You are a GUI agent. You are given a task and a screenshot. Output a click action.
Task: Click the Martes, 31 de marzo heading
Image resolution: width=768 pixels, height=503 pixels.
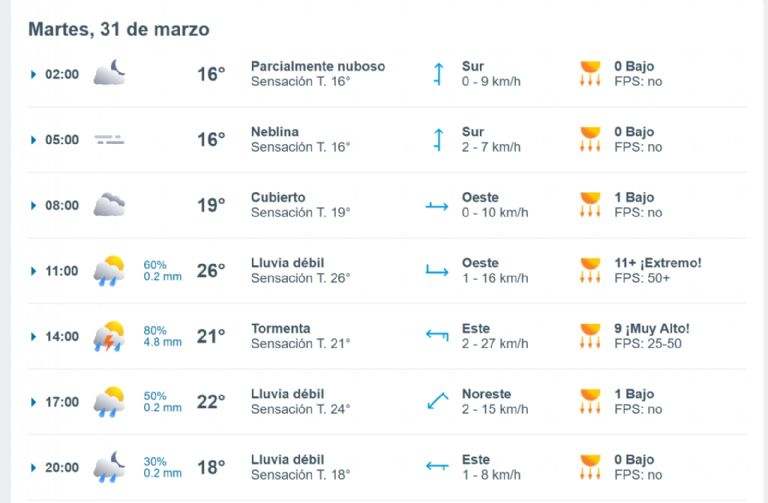[119, 29]
